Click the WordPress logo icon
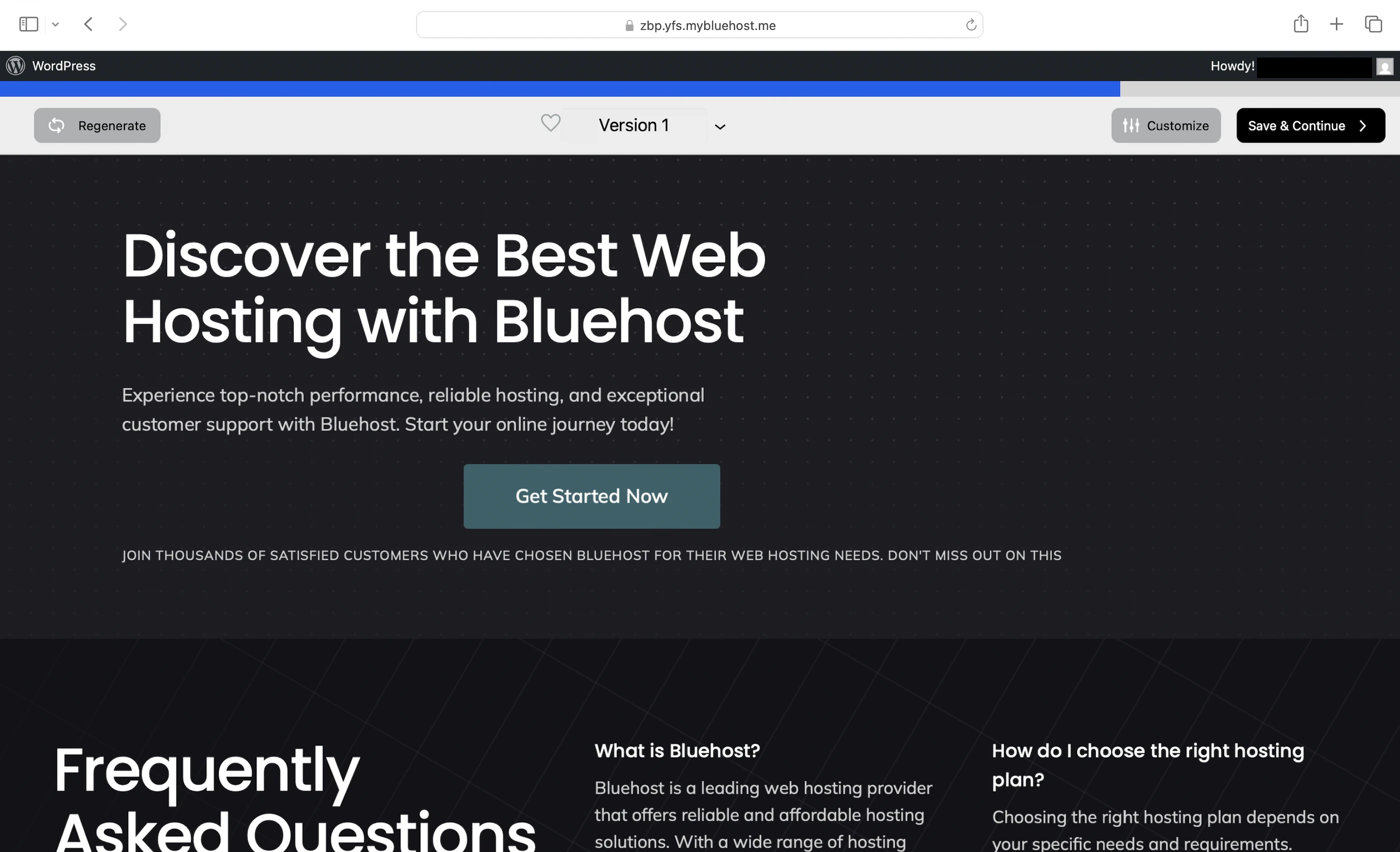Viewport: 1400px width, 852px height. (x=15, y=66)
